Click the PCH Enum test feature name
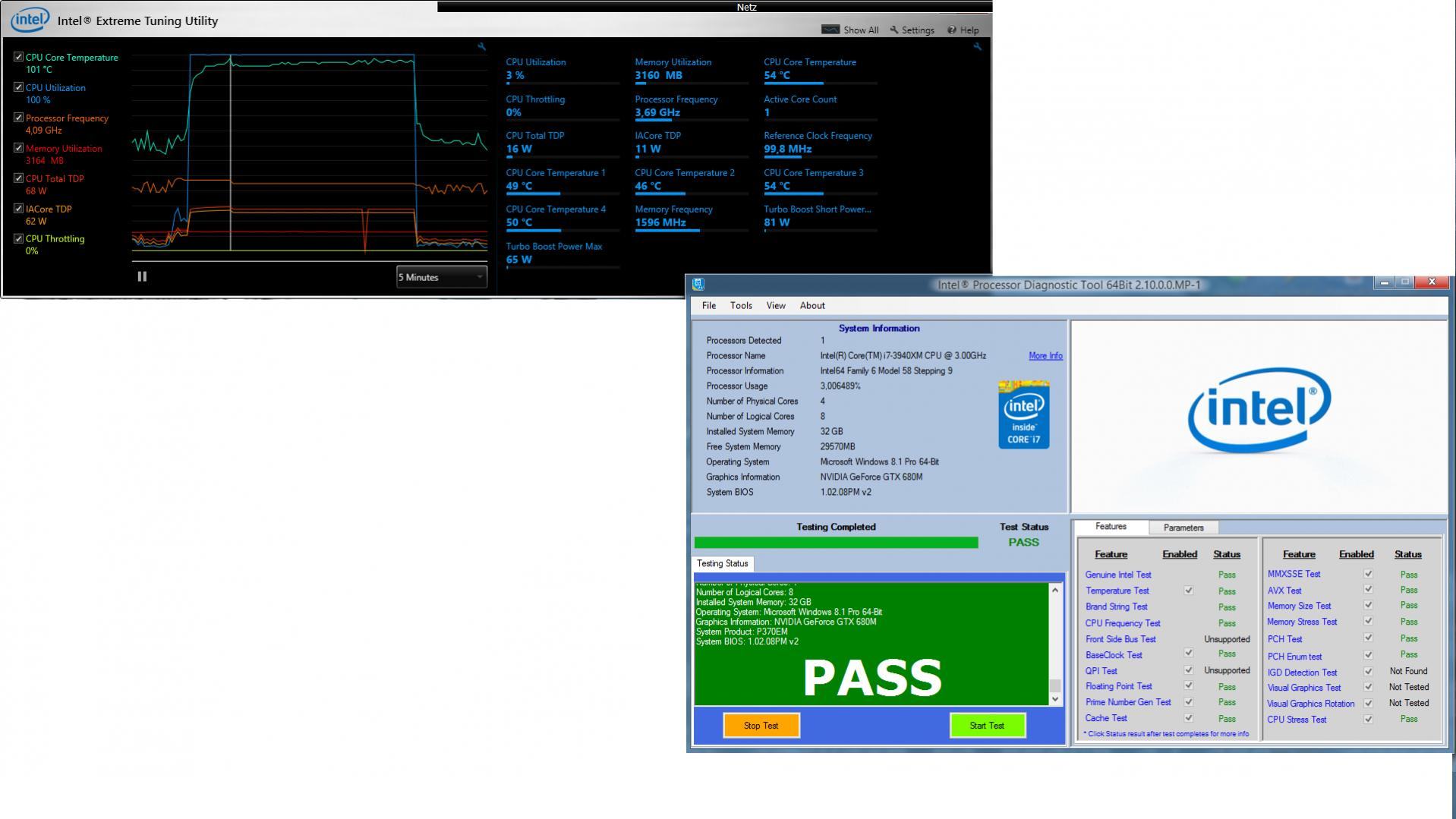1456x819 pixels. click(1294, 657)
